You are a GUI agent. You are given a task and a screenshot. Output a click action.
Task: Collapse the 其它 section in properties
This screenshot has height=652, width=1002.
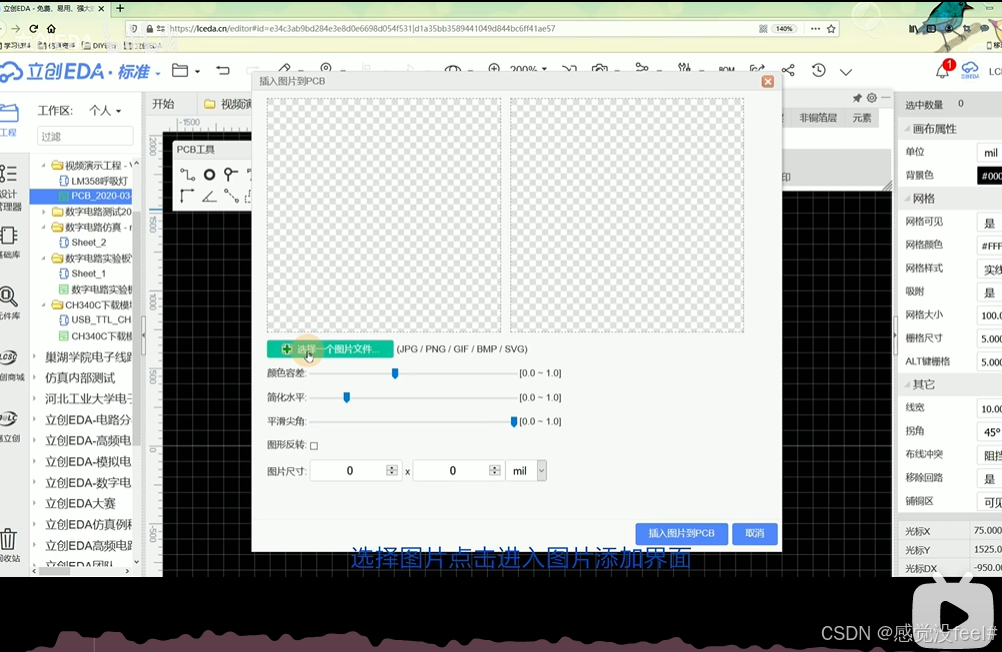pos(907,384)
